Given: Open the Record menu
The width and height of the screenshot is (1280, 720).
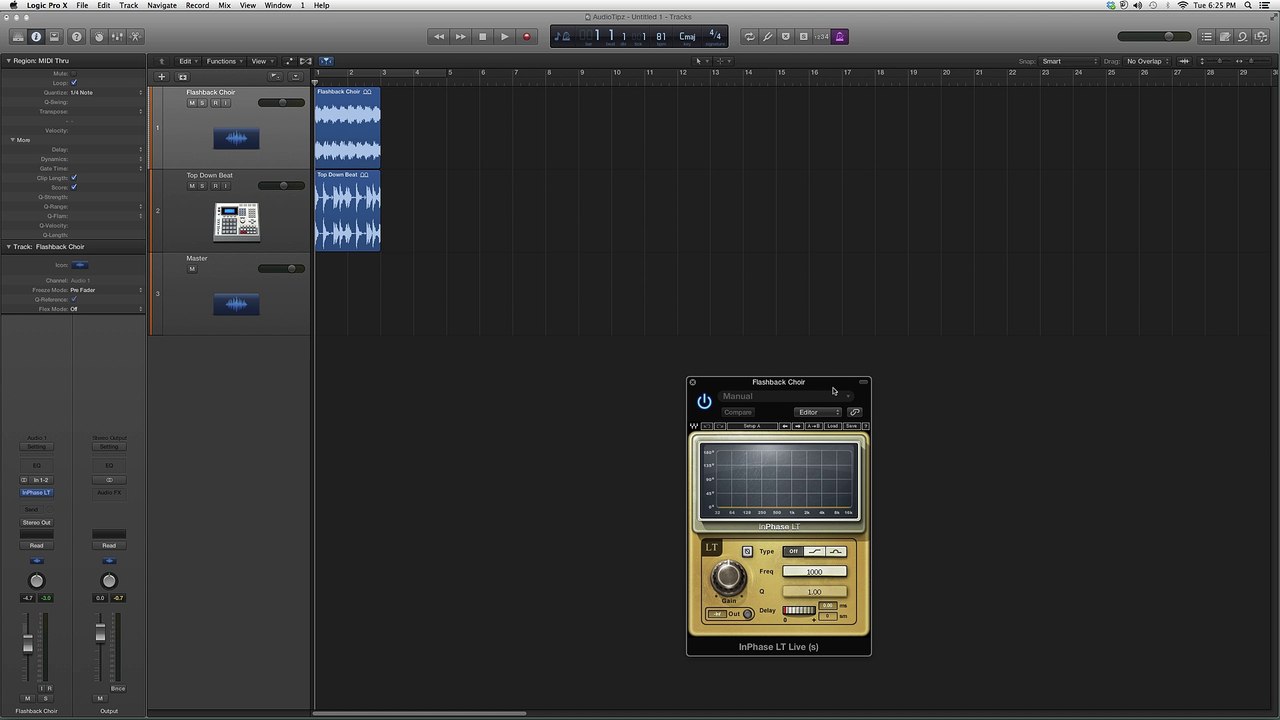Looking at the screenshot, I should [197, 5].
